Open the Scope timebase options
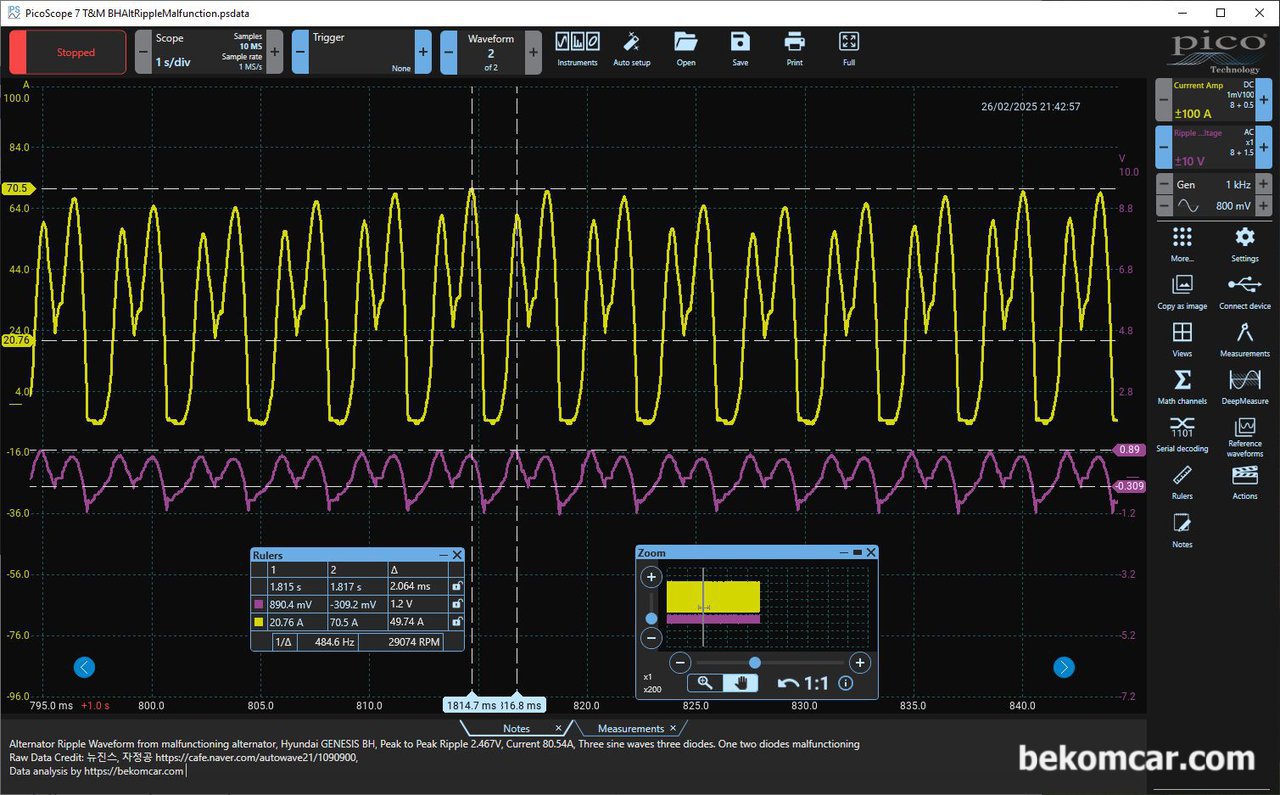Image resolution: width=1280 pixels, height=795 pixels. tap(209, 52)
